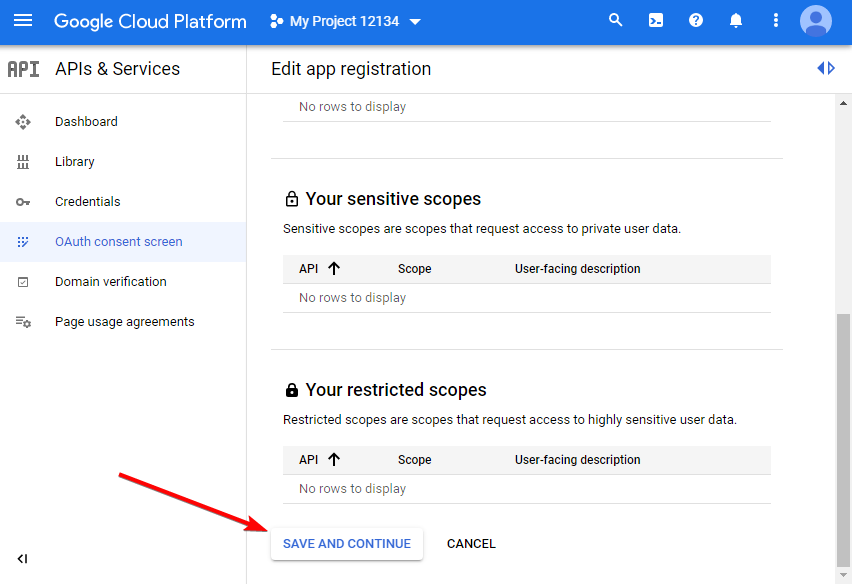
Task: Click the search icon in the top bar
Action: [x=615, y=20]
